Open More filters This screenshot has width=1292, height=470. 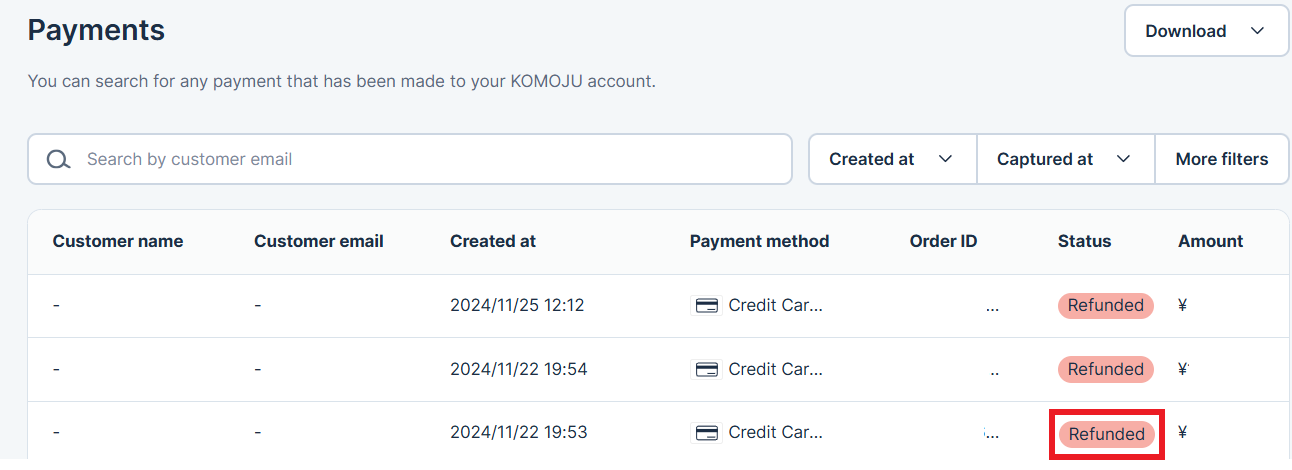click(x=1222, y=159)
